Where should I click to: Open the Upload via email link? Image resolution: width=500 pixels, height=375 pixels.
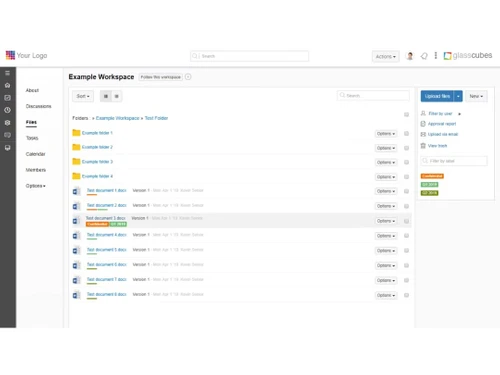(443, 134)
